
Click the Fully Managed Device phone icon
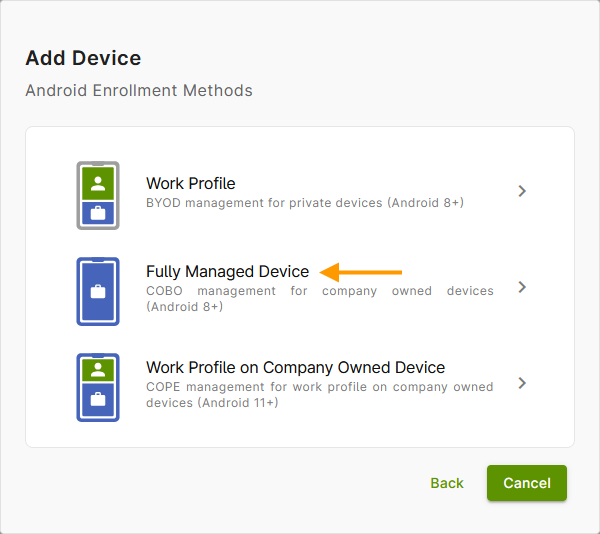98,291
